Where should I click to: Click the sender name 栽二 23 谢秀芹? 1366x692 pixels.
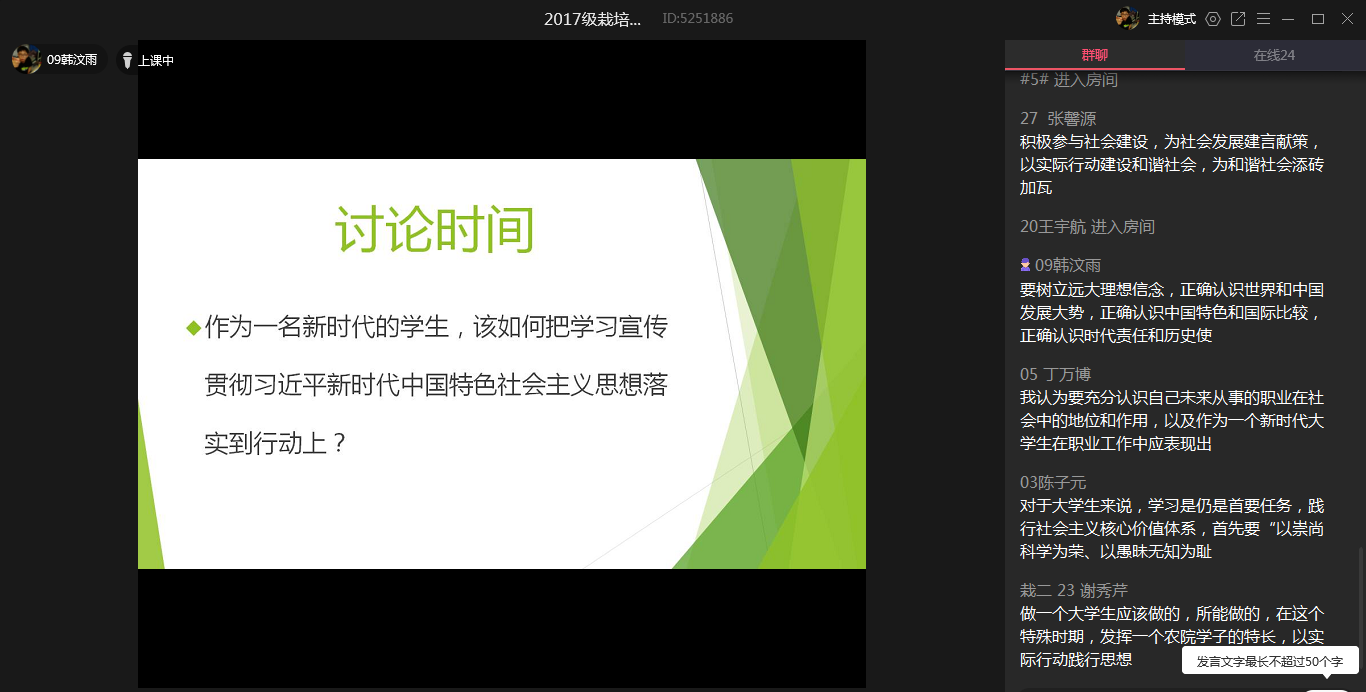(1074, 591)
